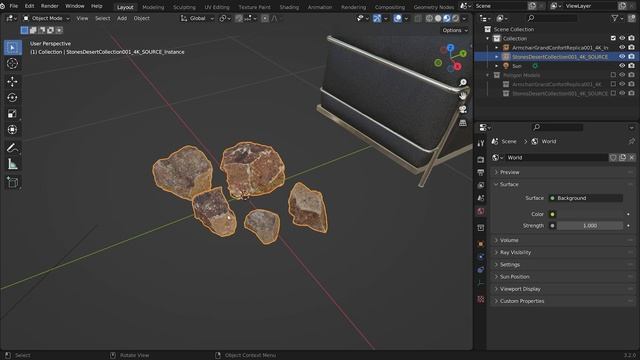Screen dimensions: 640x360
Task: Open the Scene properties tab
Action: [481, 198]
